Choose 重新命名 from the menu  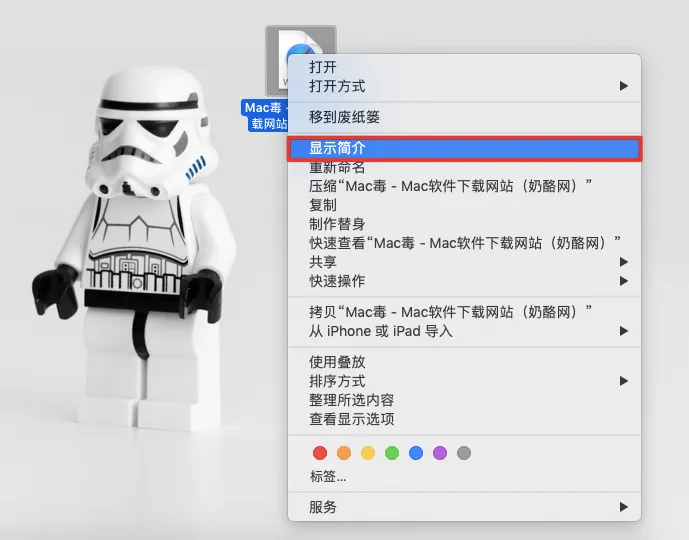coord(464,167)
